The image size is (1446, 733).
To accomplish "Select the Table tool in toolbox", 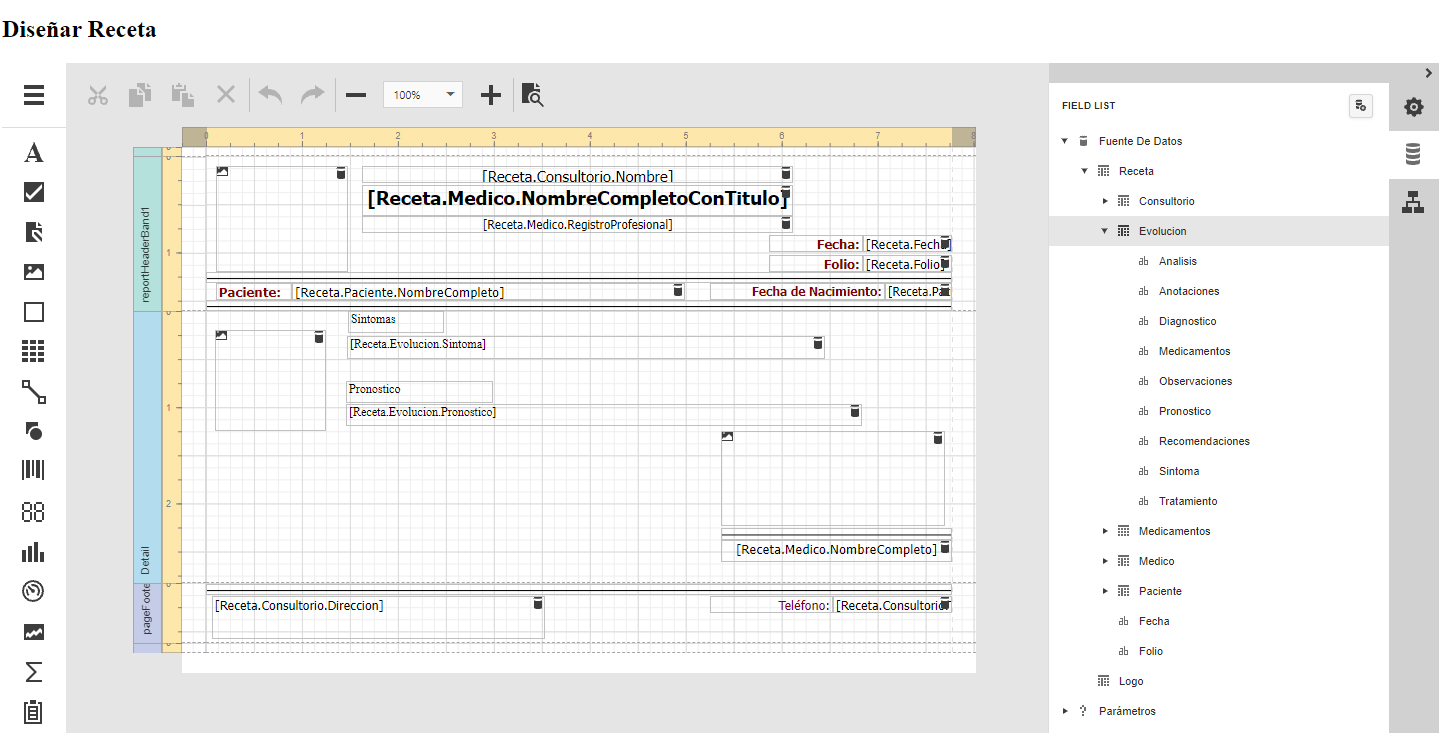I will (x=34, y=352).
